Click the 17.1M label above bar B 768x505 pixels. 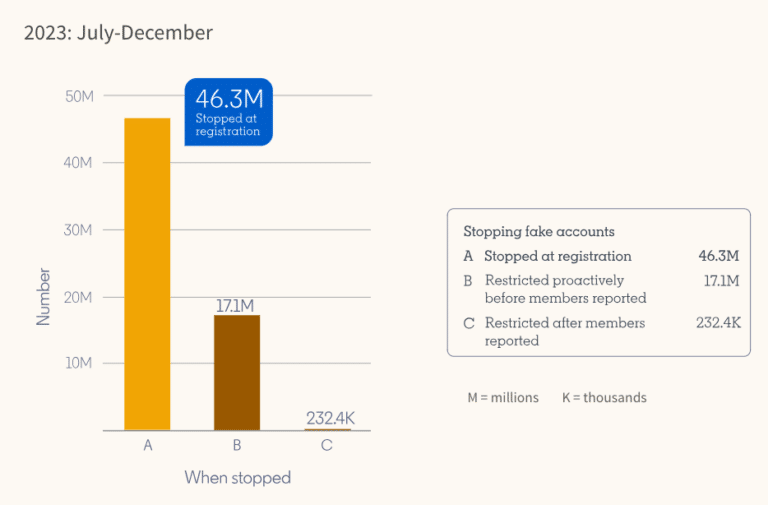[237, 305]
